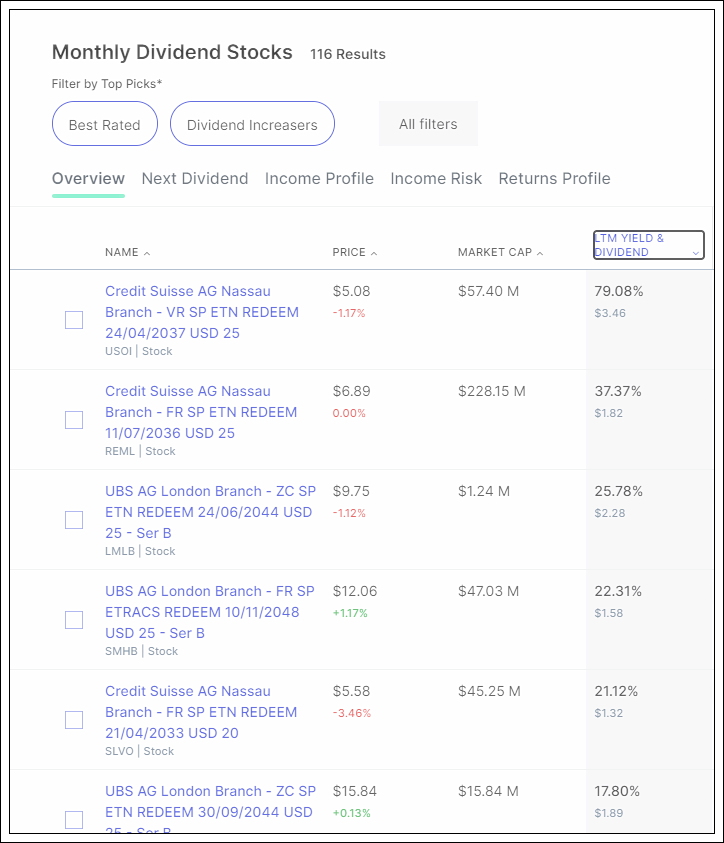Screen dimensions: 724x843
Task: Click the $47.03 M market cap
Action: pos(488,591)
